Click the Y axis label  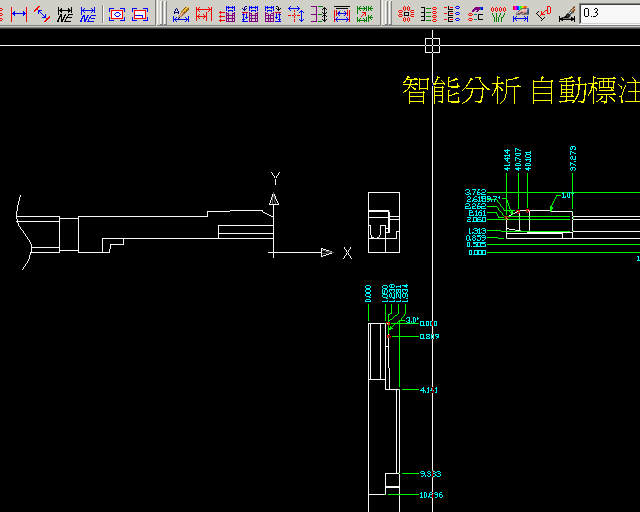click(x=276, y=178)
